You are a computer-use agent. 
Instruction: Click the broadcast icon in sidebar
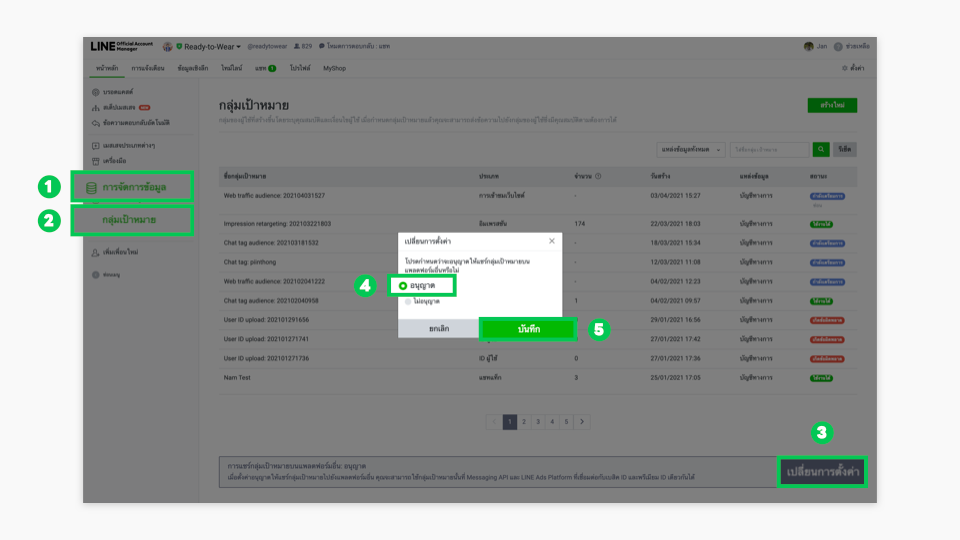pos(95,92)
